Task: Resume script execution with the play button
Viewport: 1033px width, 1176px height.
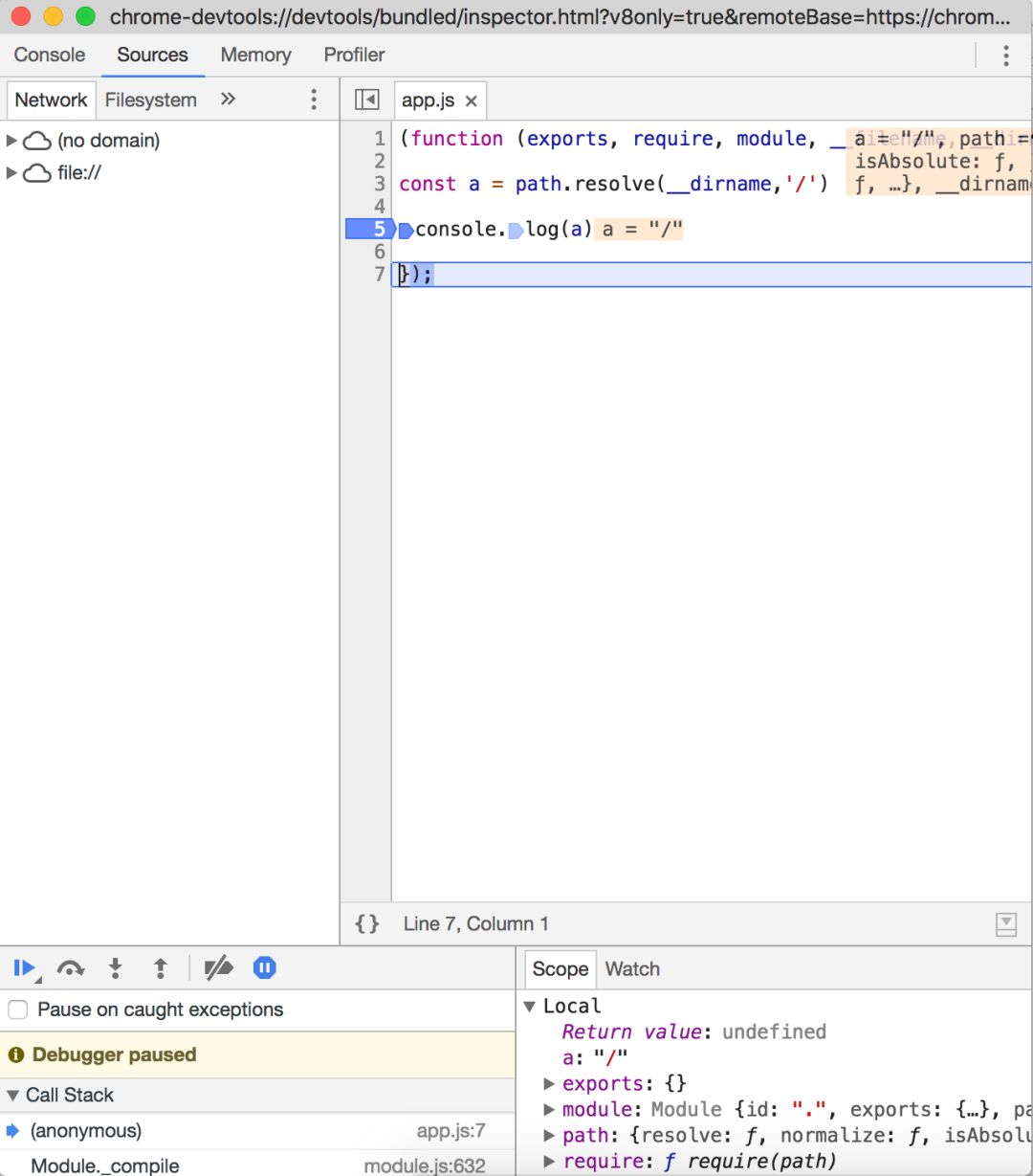Action: tap(25, 968)
